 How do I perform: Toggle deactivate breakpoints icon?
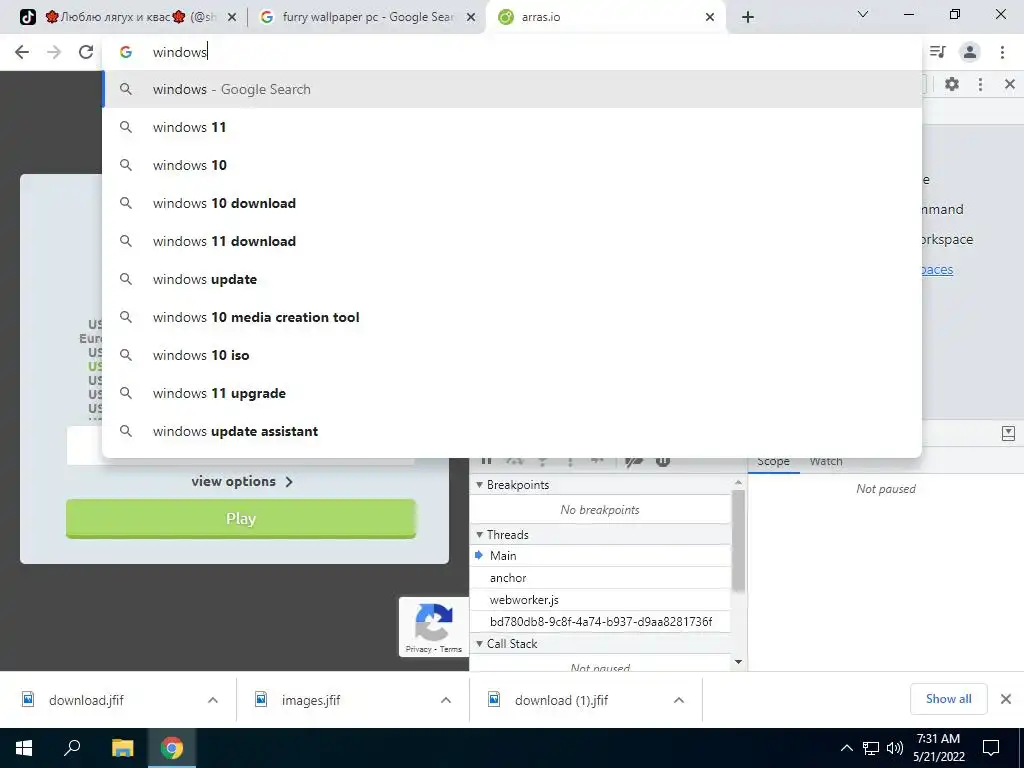pos(633,460)
